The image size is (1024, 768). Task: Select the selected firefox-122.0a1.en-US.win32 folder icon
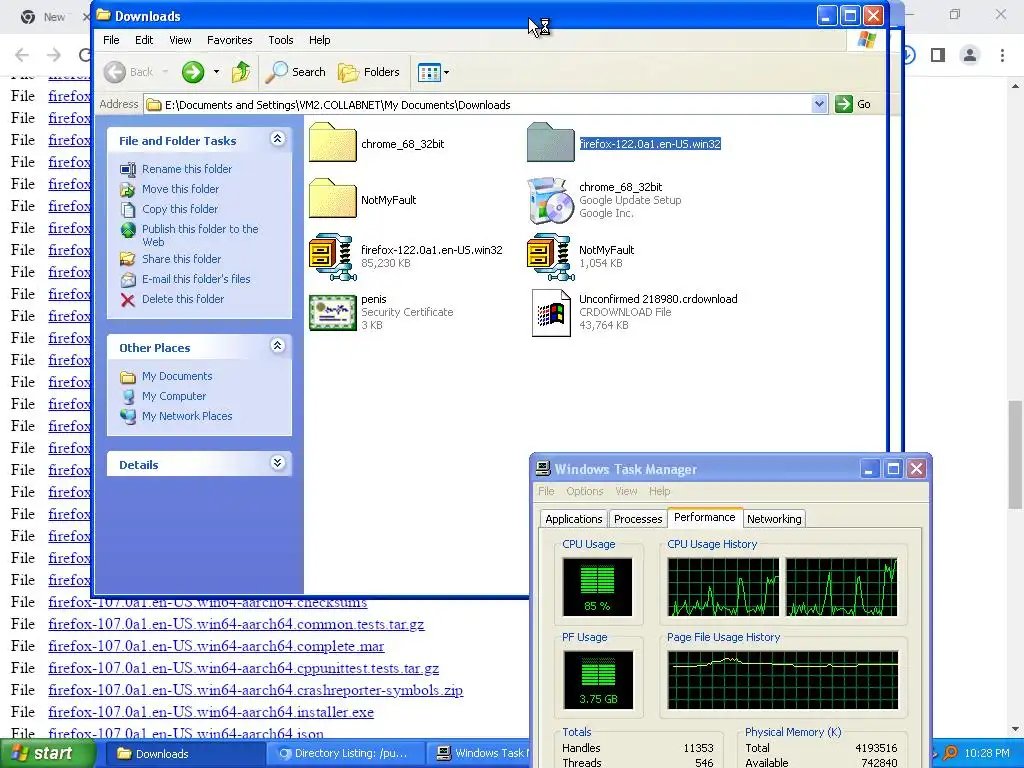551,142
